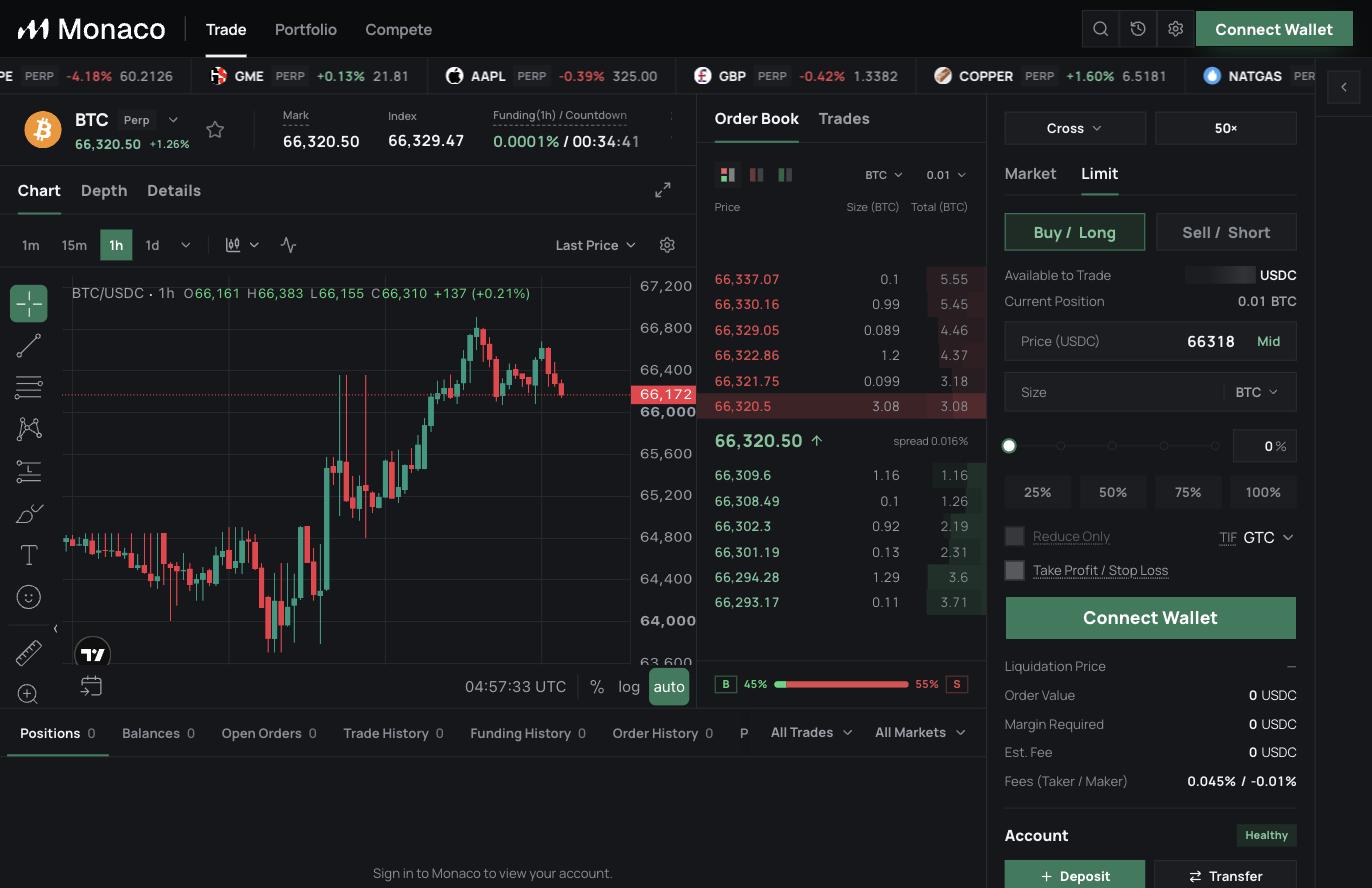
Task: Open the Cross margin mode dropdown
Action: [x=1075, y=128]
